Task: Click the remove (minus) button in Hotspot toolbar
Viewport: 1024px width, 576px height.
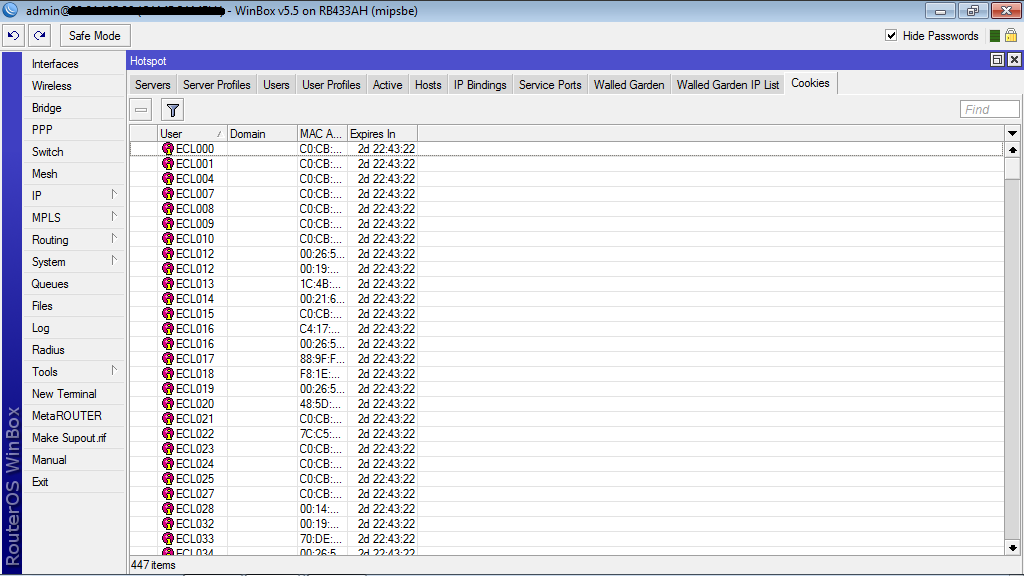Action: (x=141, y=110)
